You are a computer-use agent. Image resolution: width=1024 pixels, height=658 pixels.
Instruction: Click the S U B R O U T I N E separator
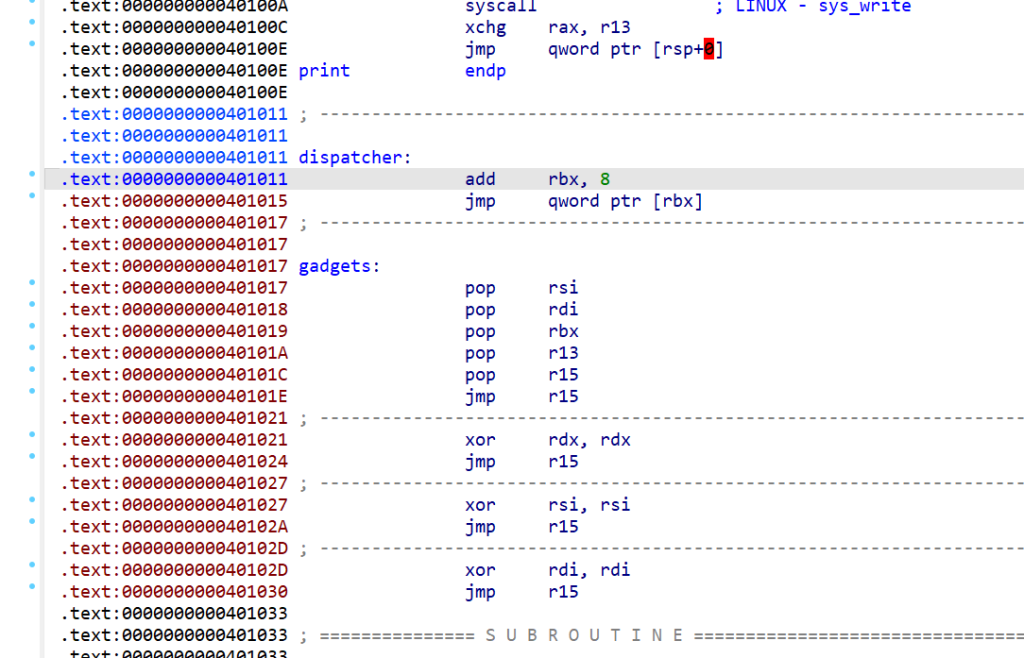(x=585, y=635)
